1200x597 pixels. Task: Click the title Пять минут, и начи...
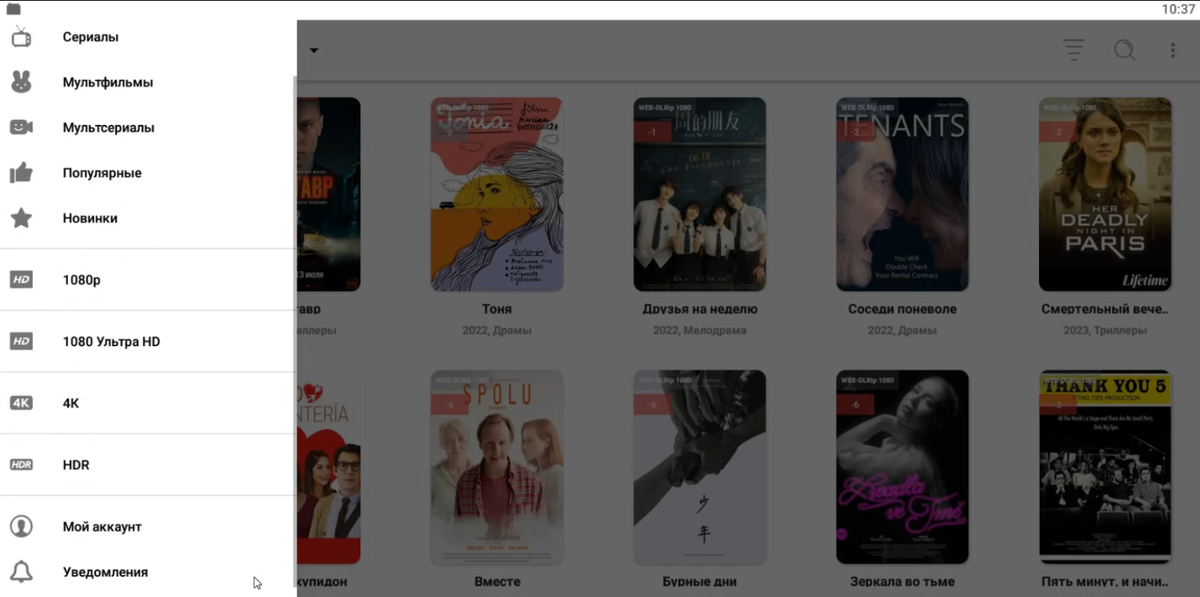pyautogui.click(x=1105, y=582)
